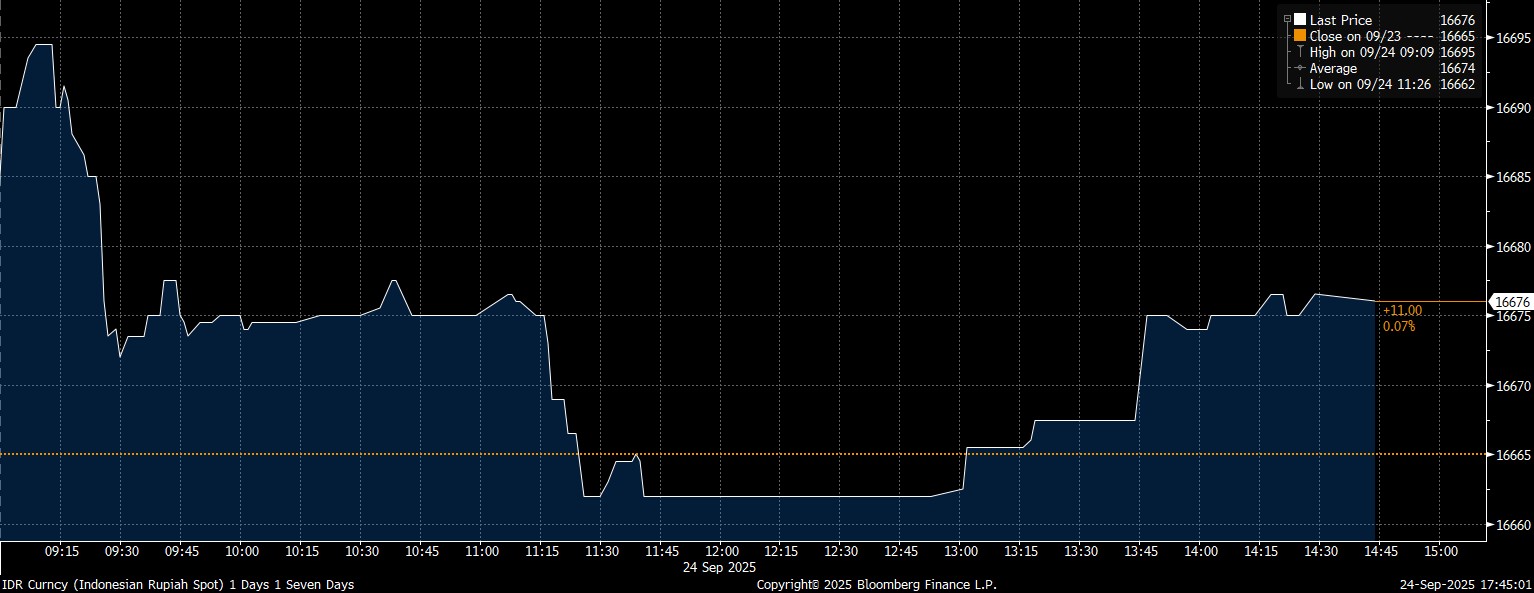
Task: Click the white Last Price color swatch
Action: 1300,20
